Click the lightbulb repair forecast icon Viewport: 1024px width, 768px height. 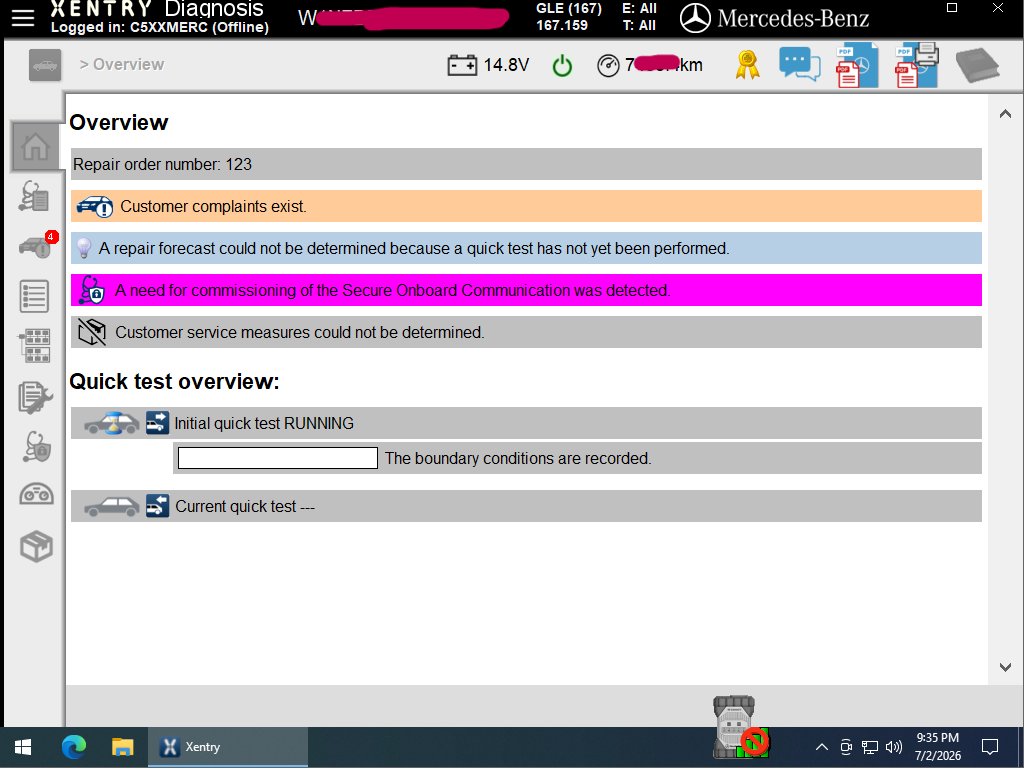click(84, 248)
